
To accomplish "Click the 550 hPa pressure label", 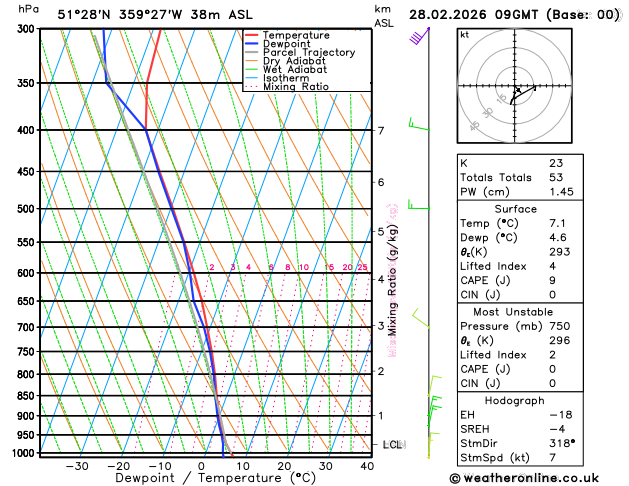I will click(x=28, y=242).
